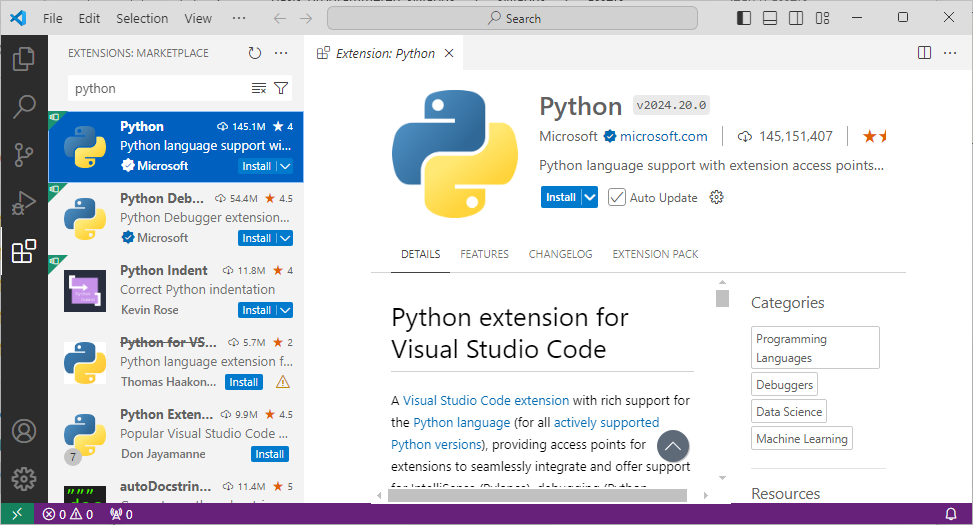Screen dimensions: 973x525
Task: Switch to the DETAILS tab
Action: [421, 254]
